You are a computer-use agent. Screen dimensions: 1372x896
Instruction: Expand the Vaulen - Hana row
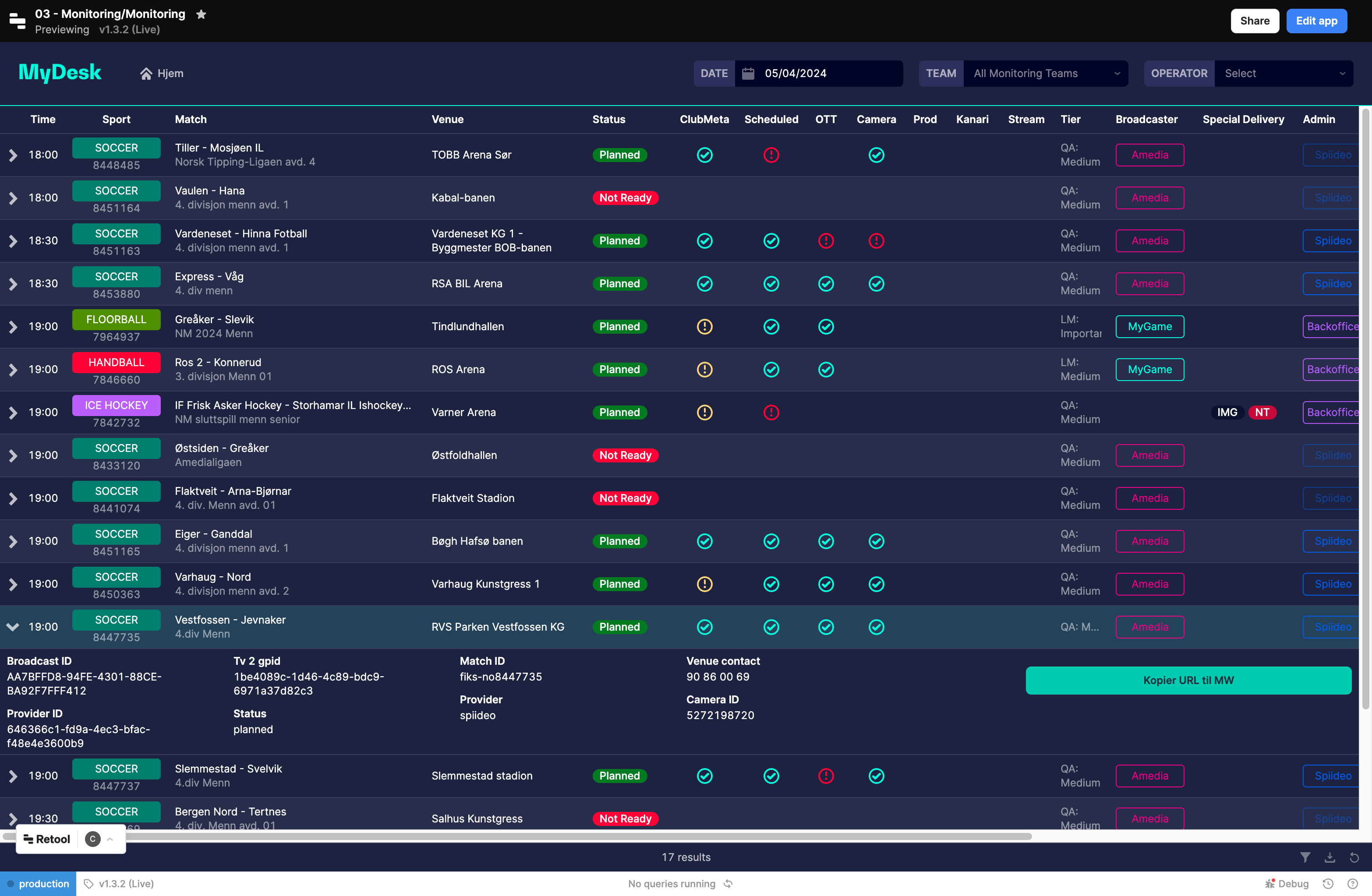click(x=13, y=198)
